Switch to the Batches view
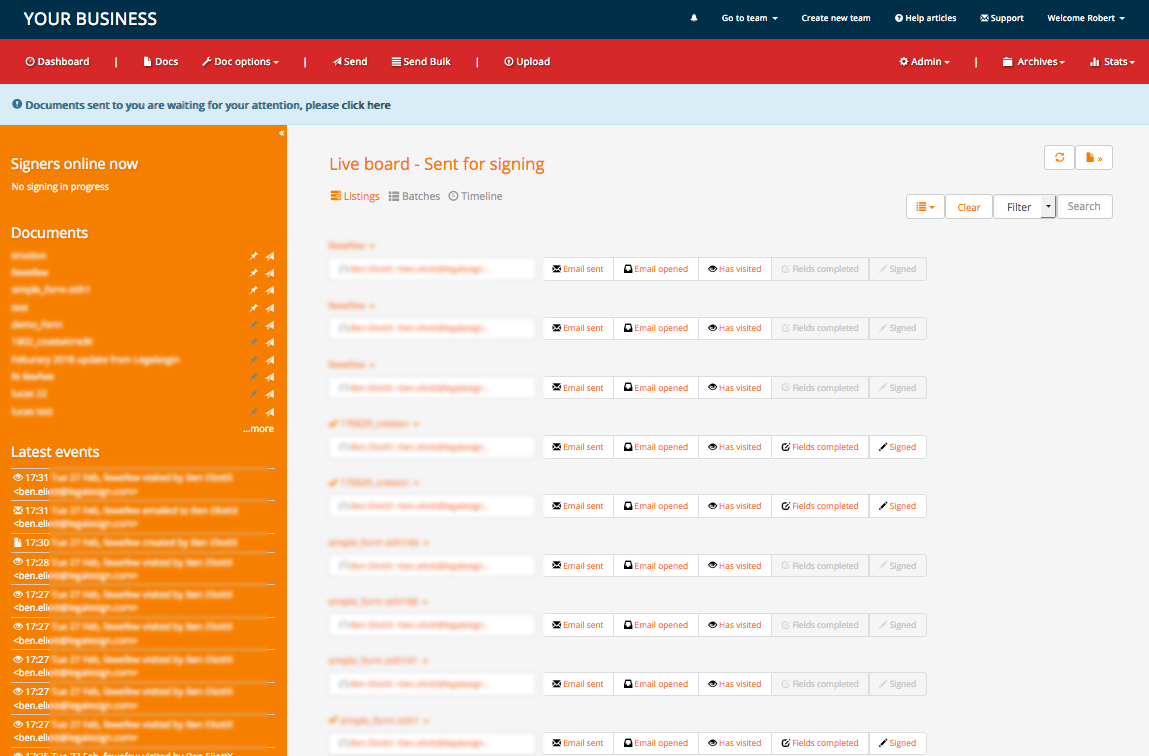Viewport: 1149px width, 756px height. (414, 196)
